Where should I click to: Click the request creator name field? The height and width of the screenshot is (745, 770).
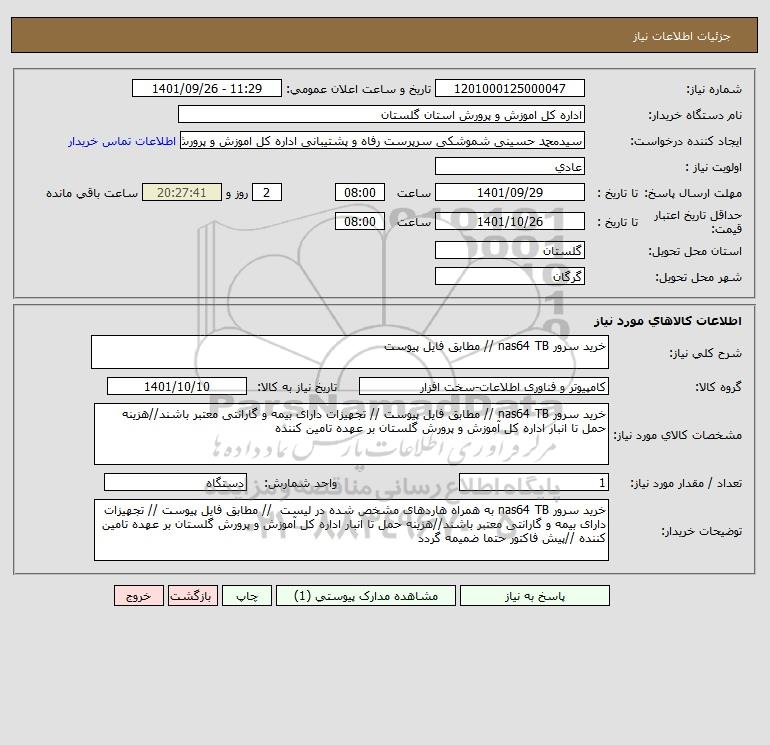[x=383, y=141]
